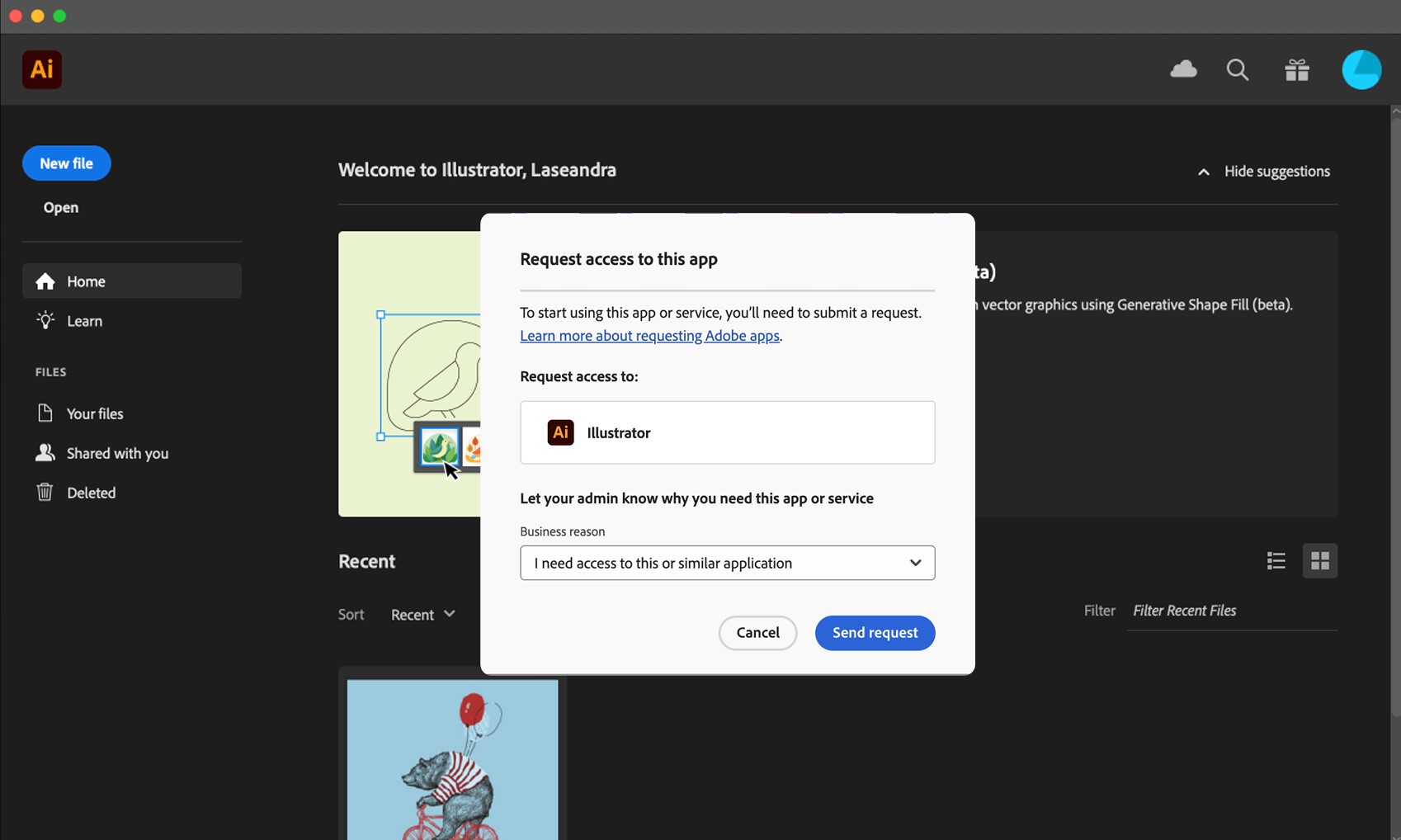Open the Learn more about requesting Adobe apps link

click(x=649, y=335)
